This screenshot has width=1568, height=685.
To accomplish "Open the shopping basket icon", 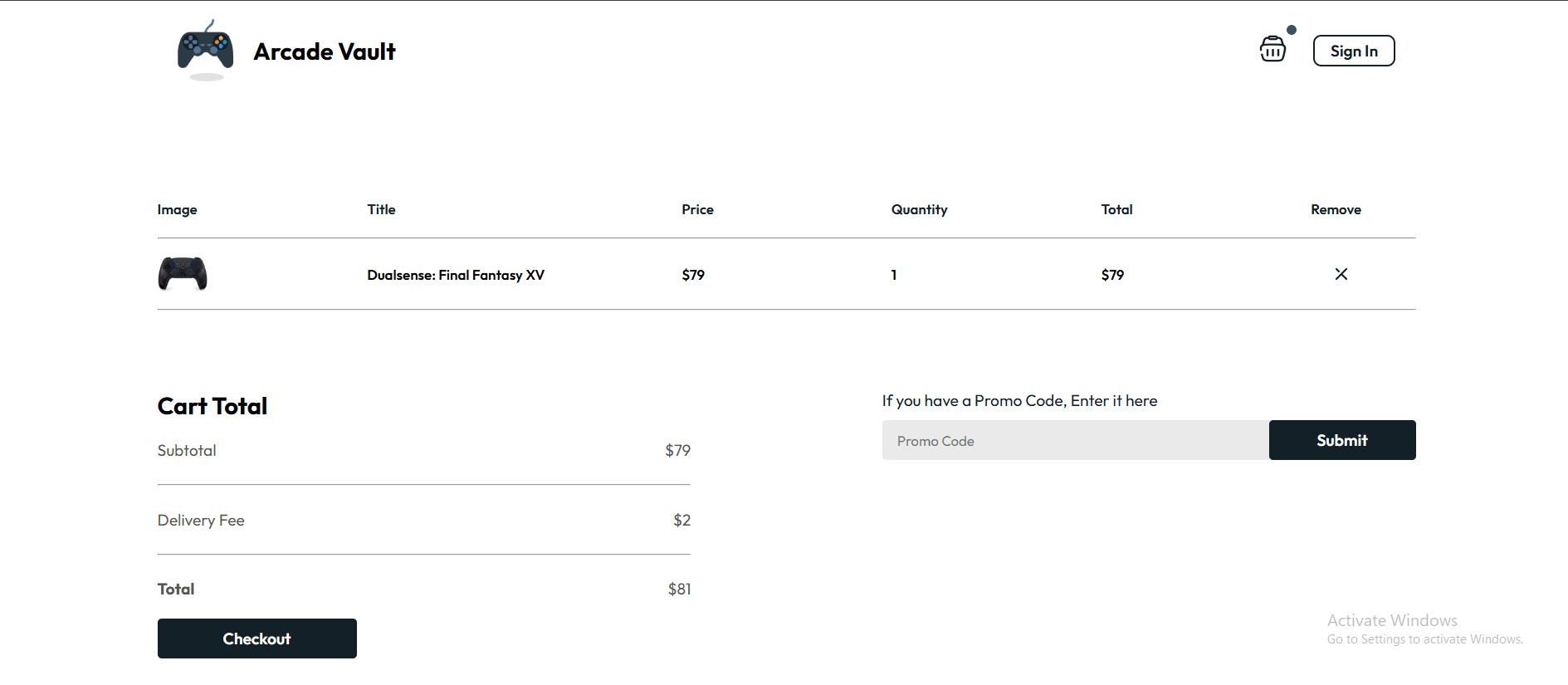I will tap(1272, 49).
